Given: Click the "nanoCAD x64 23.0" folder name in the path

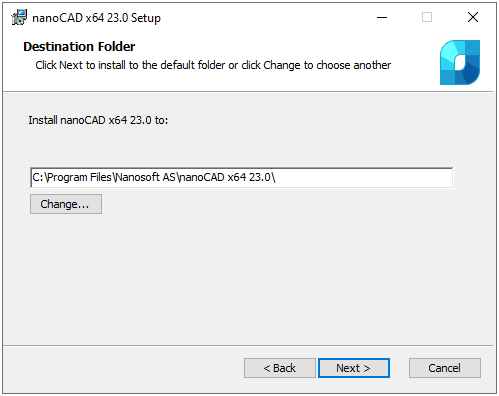Looking at the screenshot, I should pos(226,177).
